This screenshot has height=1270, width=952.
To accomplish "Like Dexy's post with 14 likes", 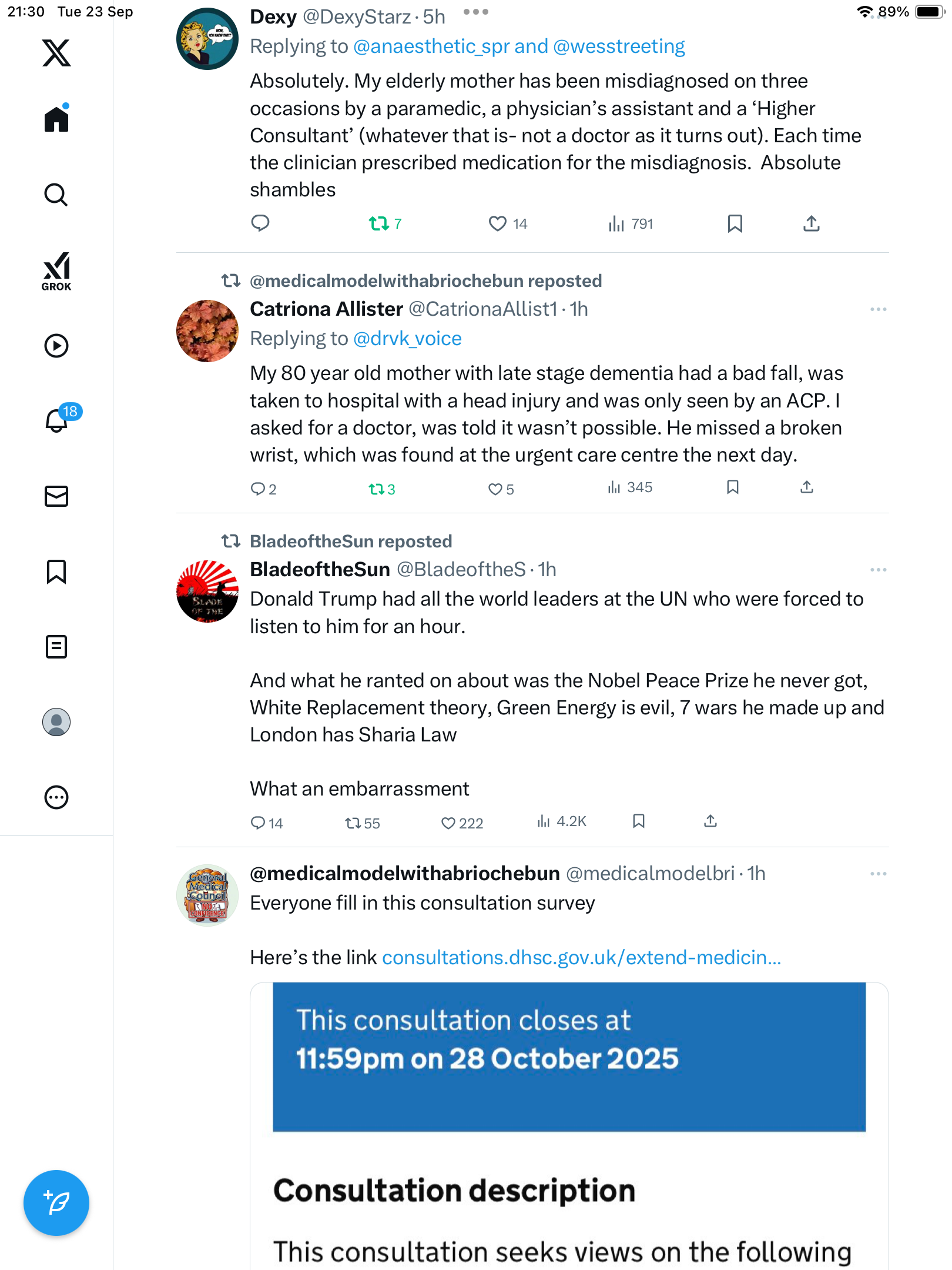I will tap(498, 223).
